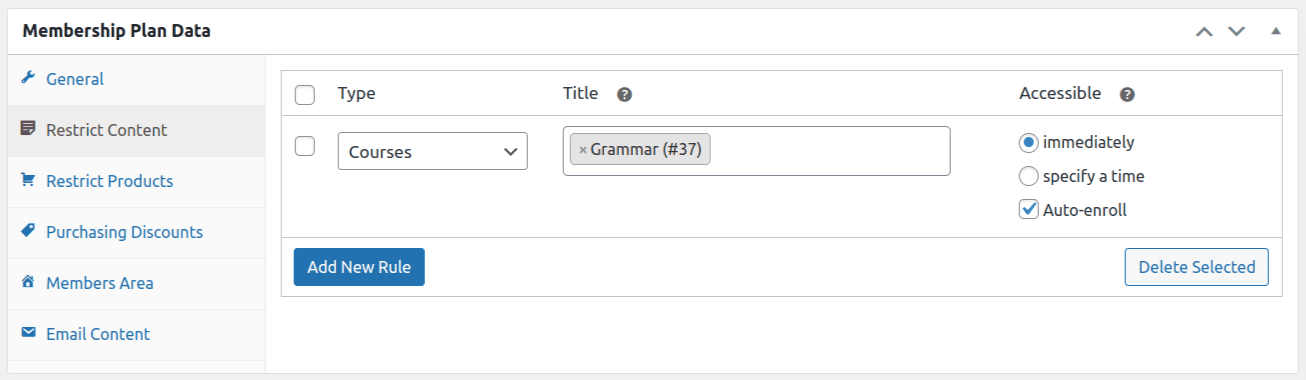Click the help icon next to Title
Screen dimensions: 1306x380
pos(624,94)
